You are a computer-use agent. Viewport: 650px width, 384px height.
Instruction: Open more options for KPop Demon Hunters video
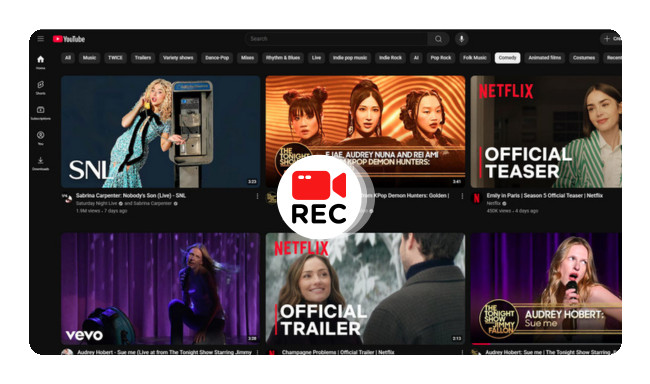(462, 196)
